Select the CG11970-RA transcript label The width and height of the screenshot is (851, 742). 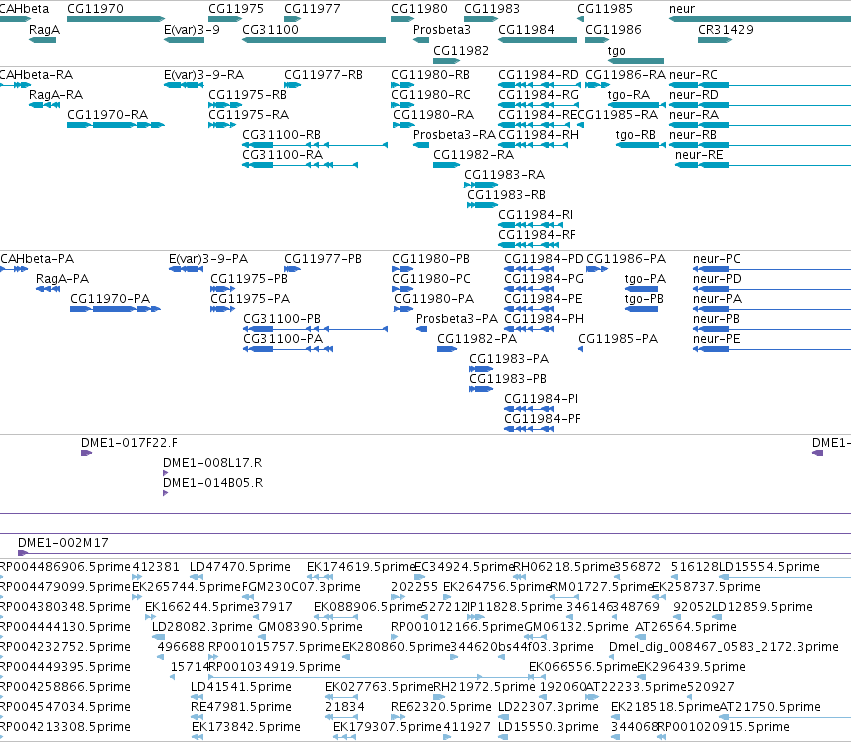coord(107,115)
